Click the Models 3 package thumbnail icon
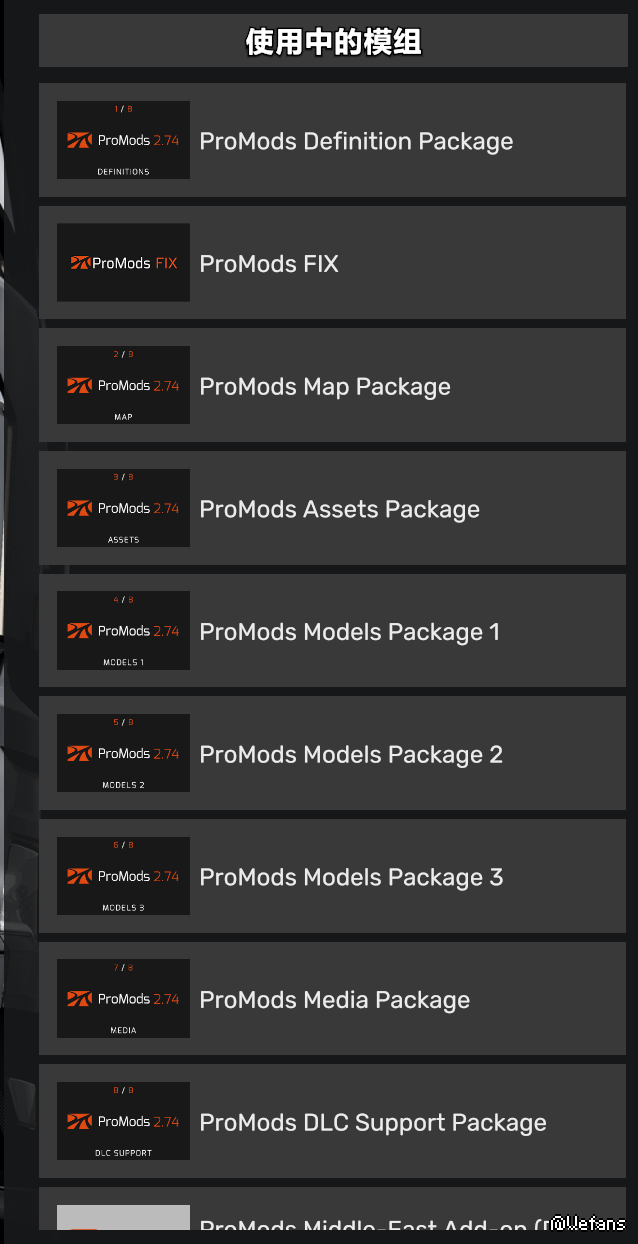This screenshot has height=1244, width=638. coord(123,876)
